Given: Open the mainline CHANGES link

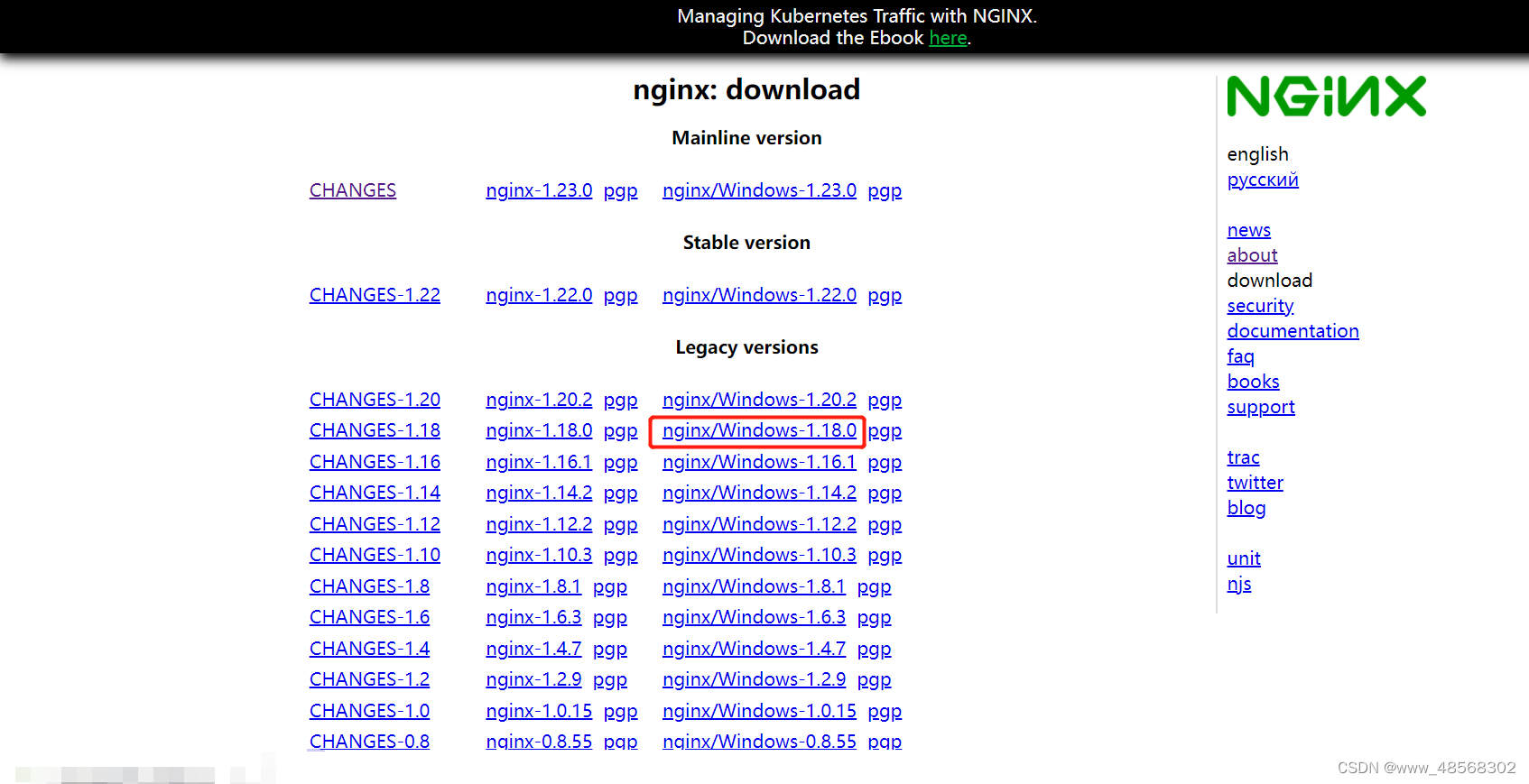Looking at the screenshot, I should coord(353,190).
